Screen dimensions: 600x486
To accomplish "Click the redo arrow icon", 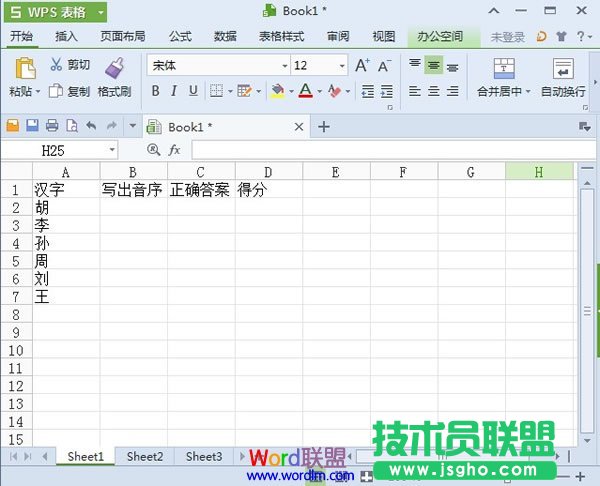I will tap(111, 126).
